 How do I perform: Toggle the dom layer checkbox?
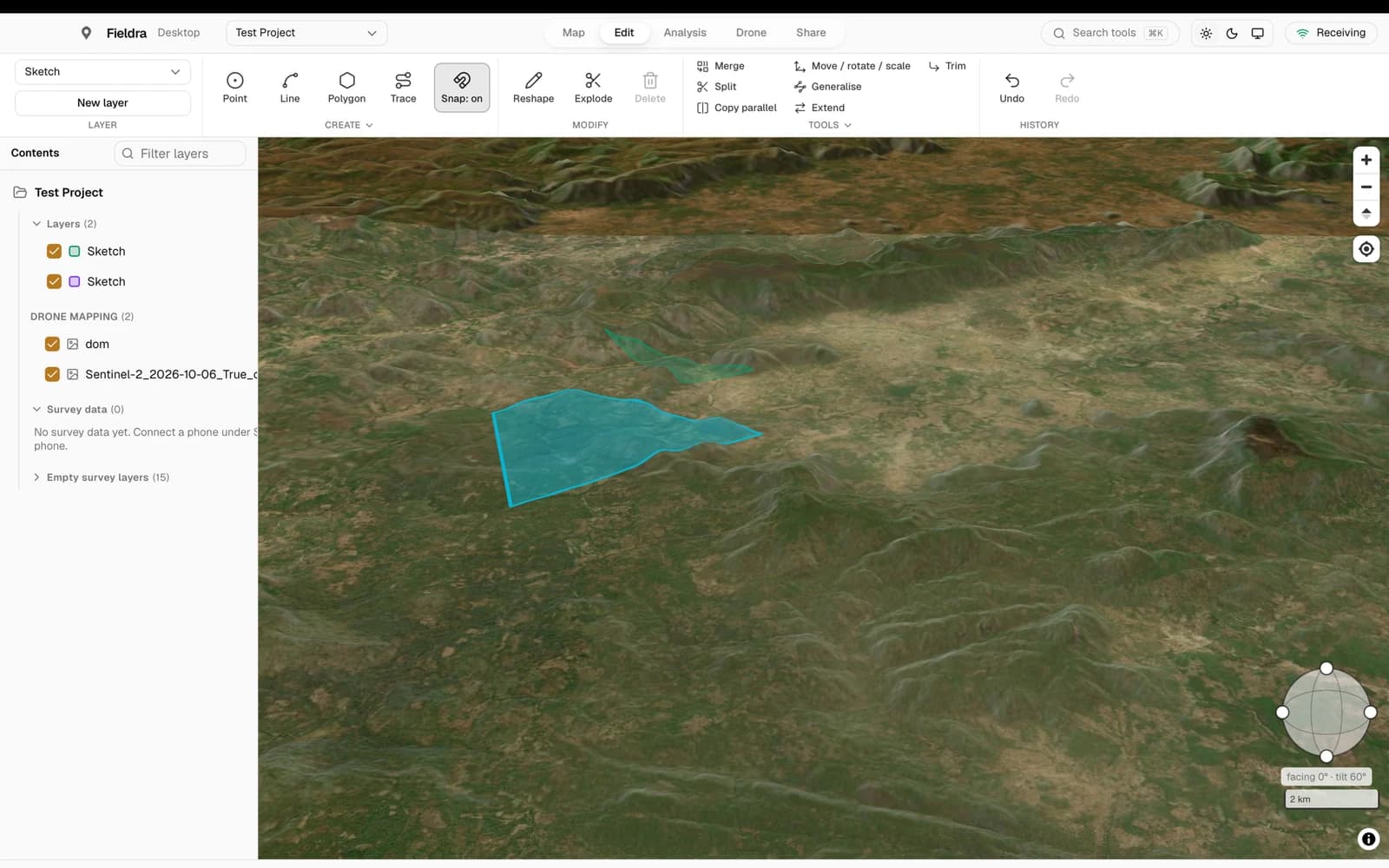(x=52, y=344)
